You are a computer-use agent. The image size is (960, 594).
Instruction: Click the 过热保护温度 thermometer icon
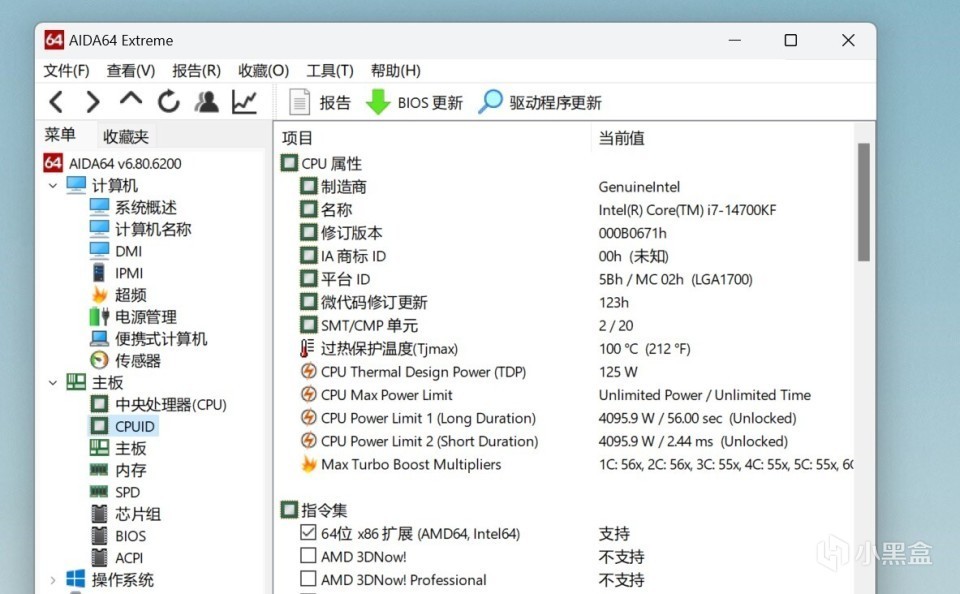coord(307,348)
